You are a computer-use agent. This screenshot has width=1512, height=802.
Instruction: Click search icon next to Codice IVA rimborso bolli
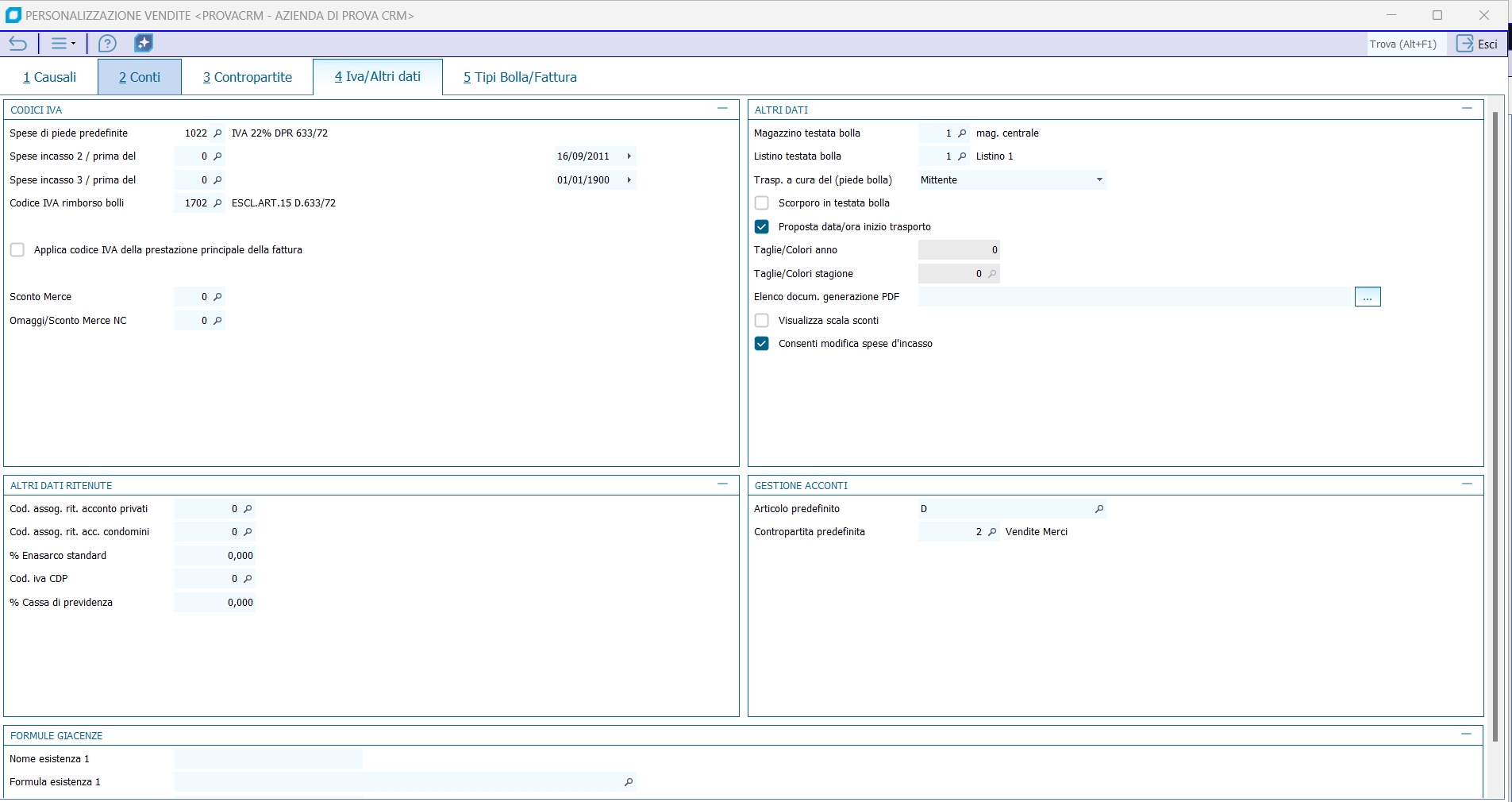click(218, 203)
